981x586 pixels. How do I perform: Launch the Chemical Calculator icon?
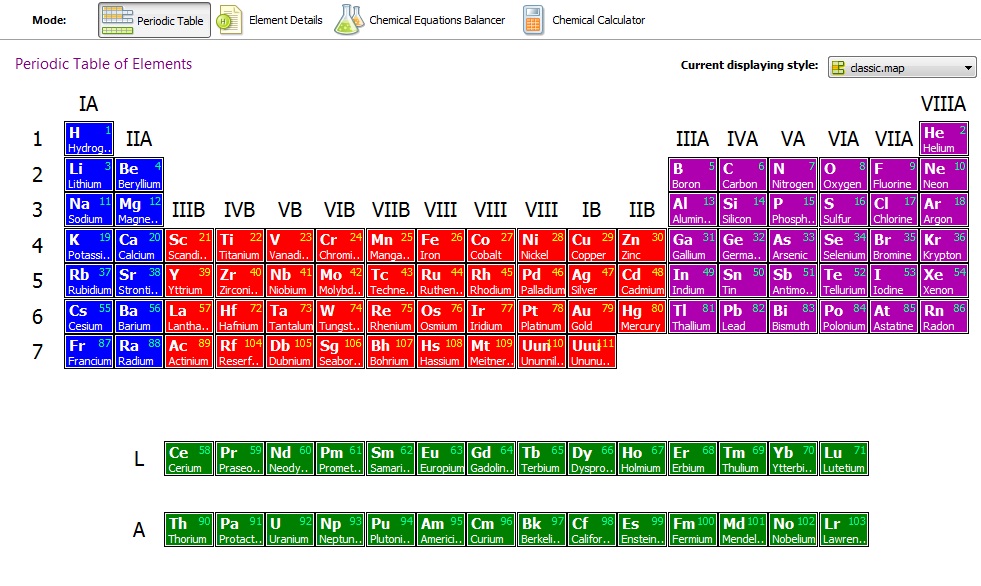click(534, 20)
